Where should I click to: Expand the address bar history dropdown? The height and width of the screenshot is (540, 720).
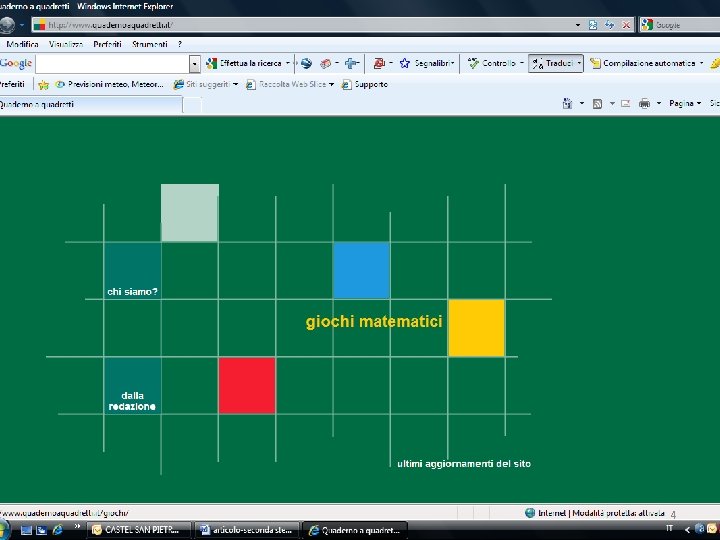578,25
